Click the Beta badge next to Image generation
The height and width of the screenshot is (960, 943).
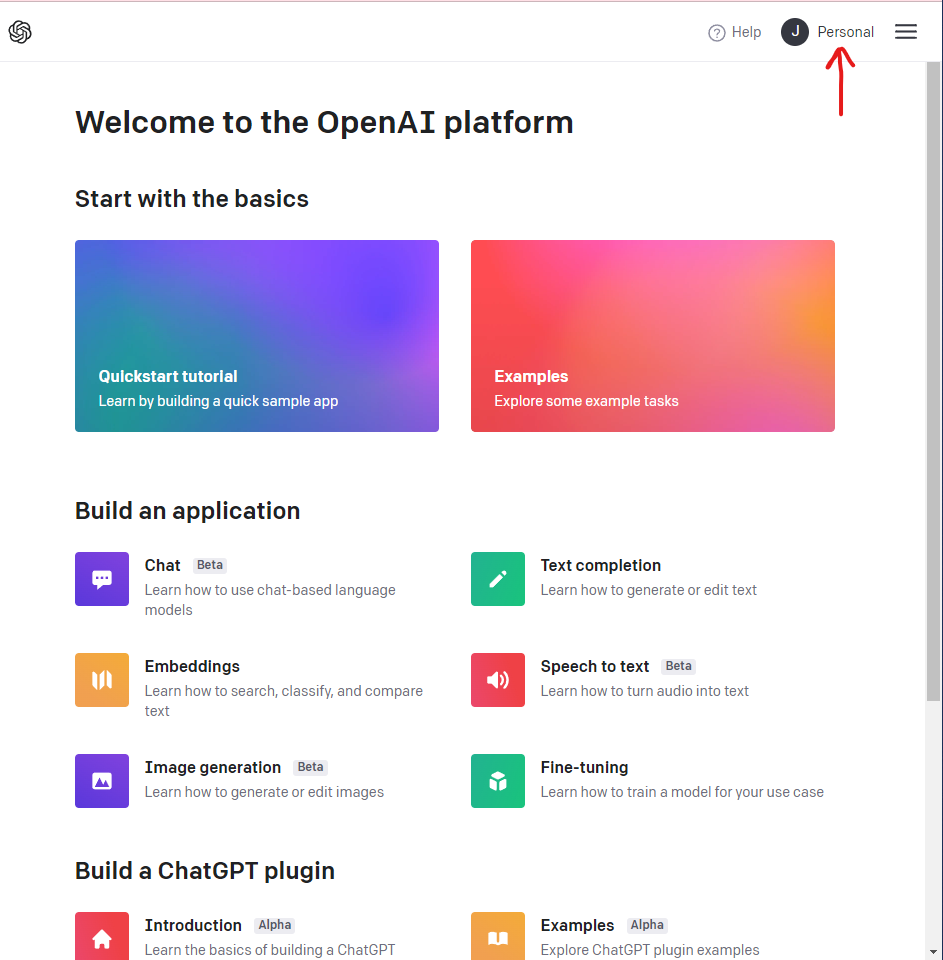[x=310, y=767]
